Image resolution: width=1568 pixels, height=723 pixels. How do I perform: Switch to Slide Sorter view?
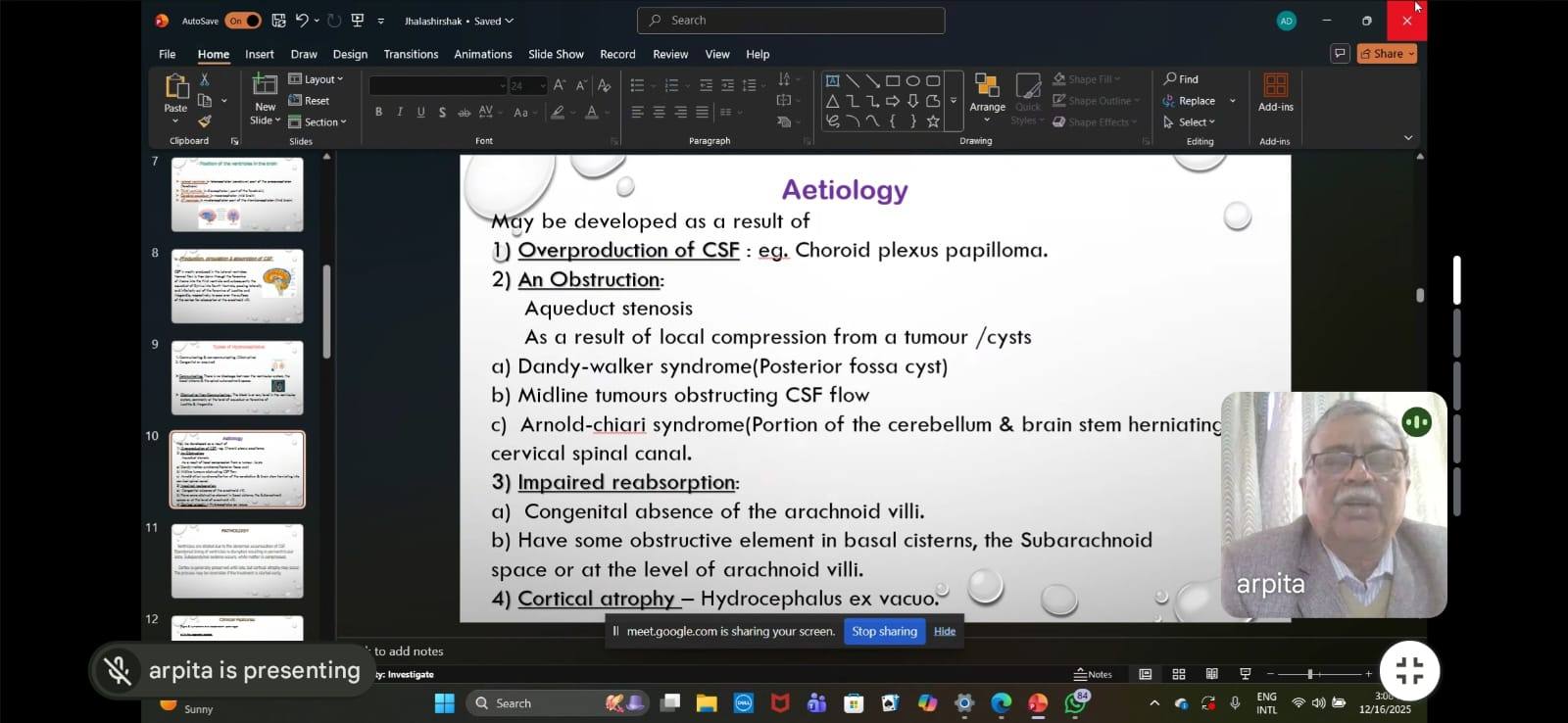tap(1179, 674)
